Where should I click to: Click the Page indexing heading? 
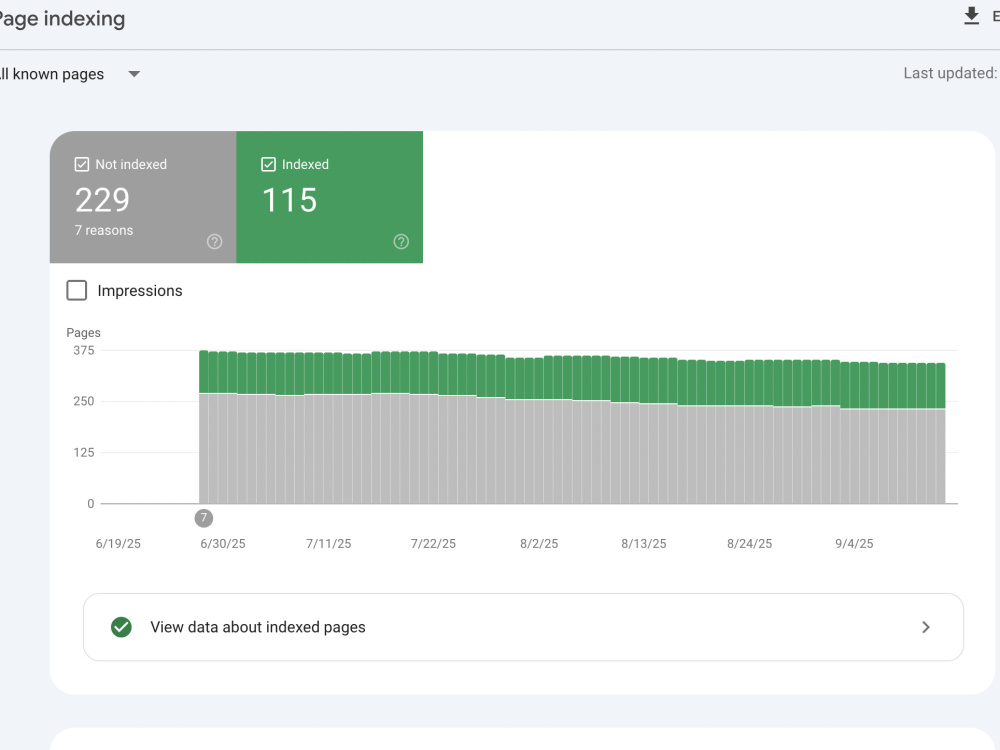pyautogui.click(x=62, y=18)
